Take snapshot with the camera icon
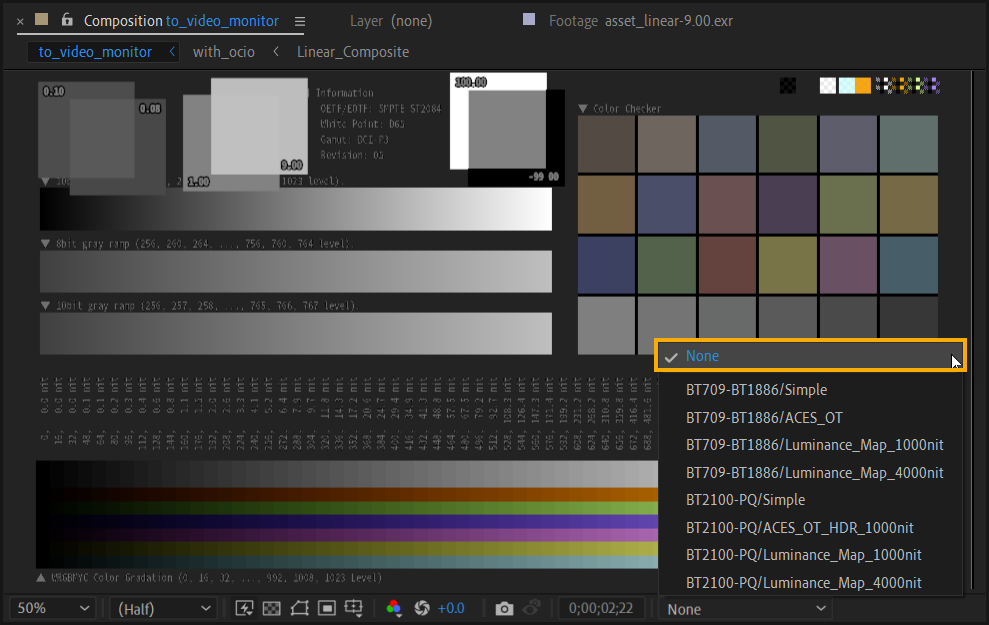The height and width of the screenshot is (625, 989). [504, 609]
